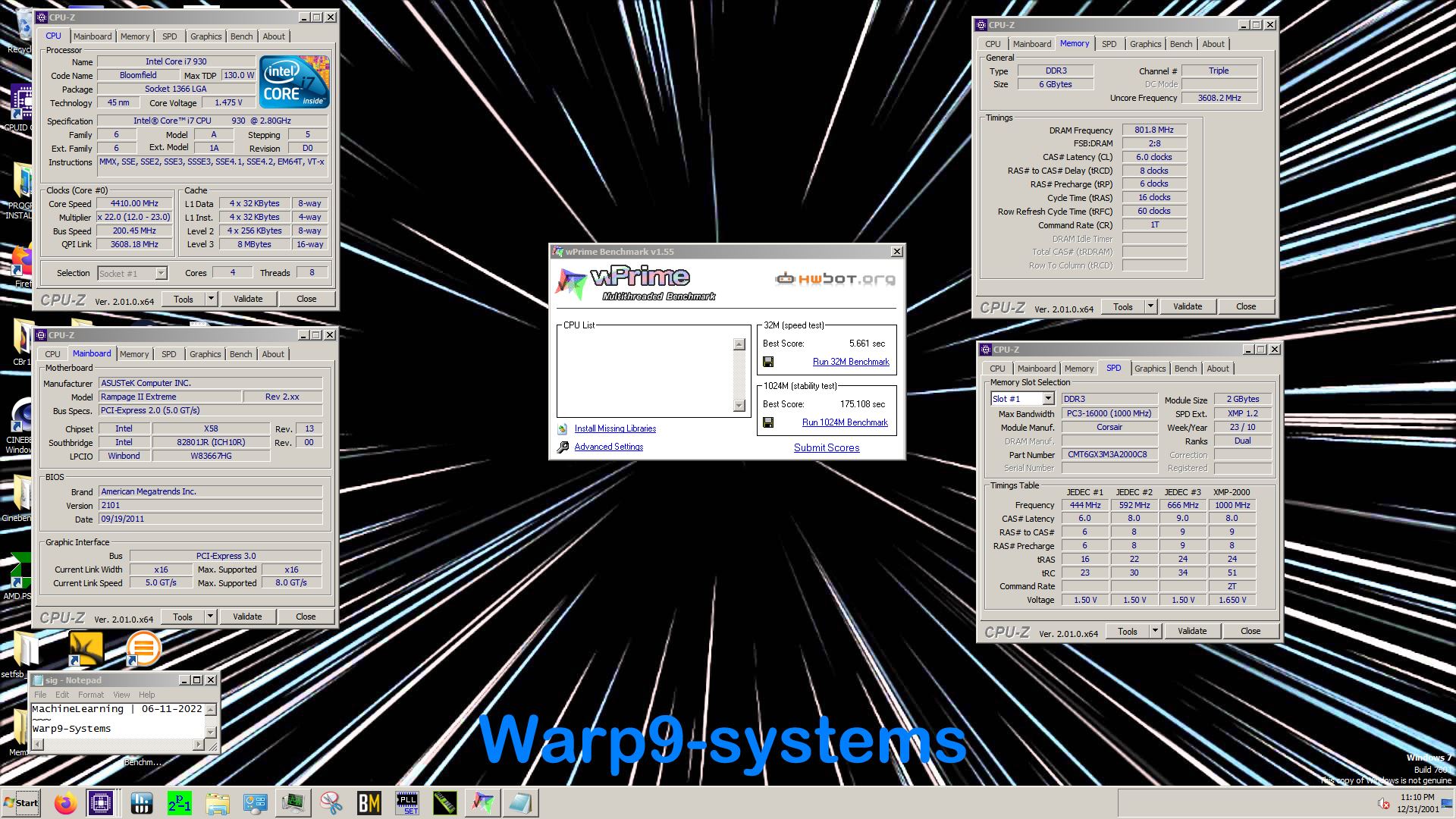
Task: Open Windows Explorer folder icon in taskbar
Action: coord(218,803)
